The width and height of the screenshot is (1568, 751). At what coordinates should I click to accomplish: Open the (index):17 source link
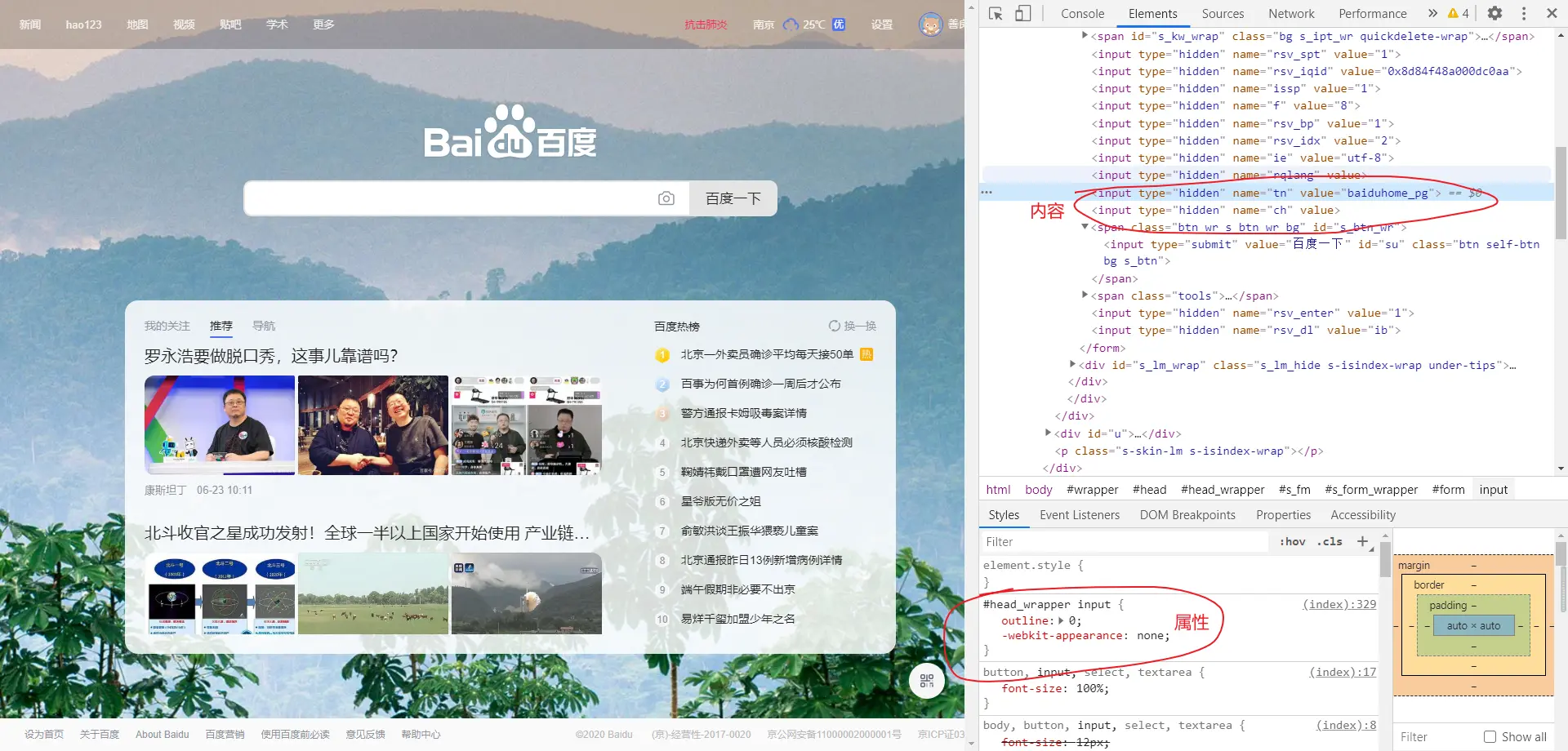[x=1343, y=672]
